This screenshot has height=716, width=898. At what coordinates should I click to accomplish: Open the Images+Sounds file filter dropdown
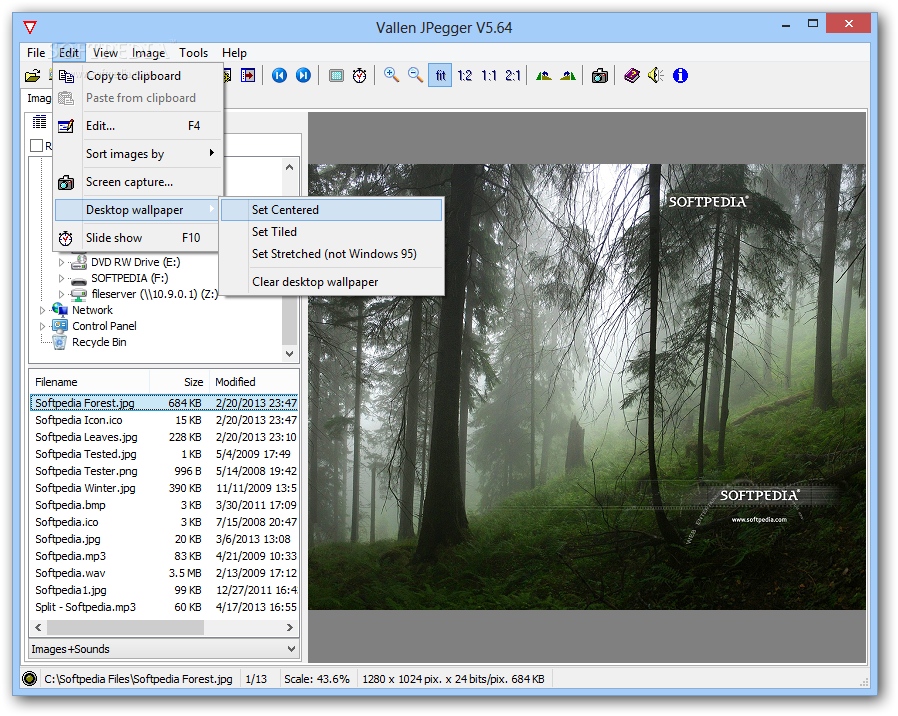coord(291,649)
